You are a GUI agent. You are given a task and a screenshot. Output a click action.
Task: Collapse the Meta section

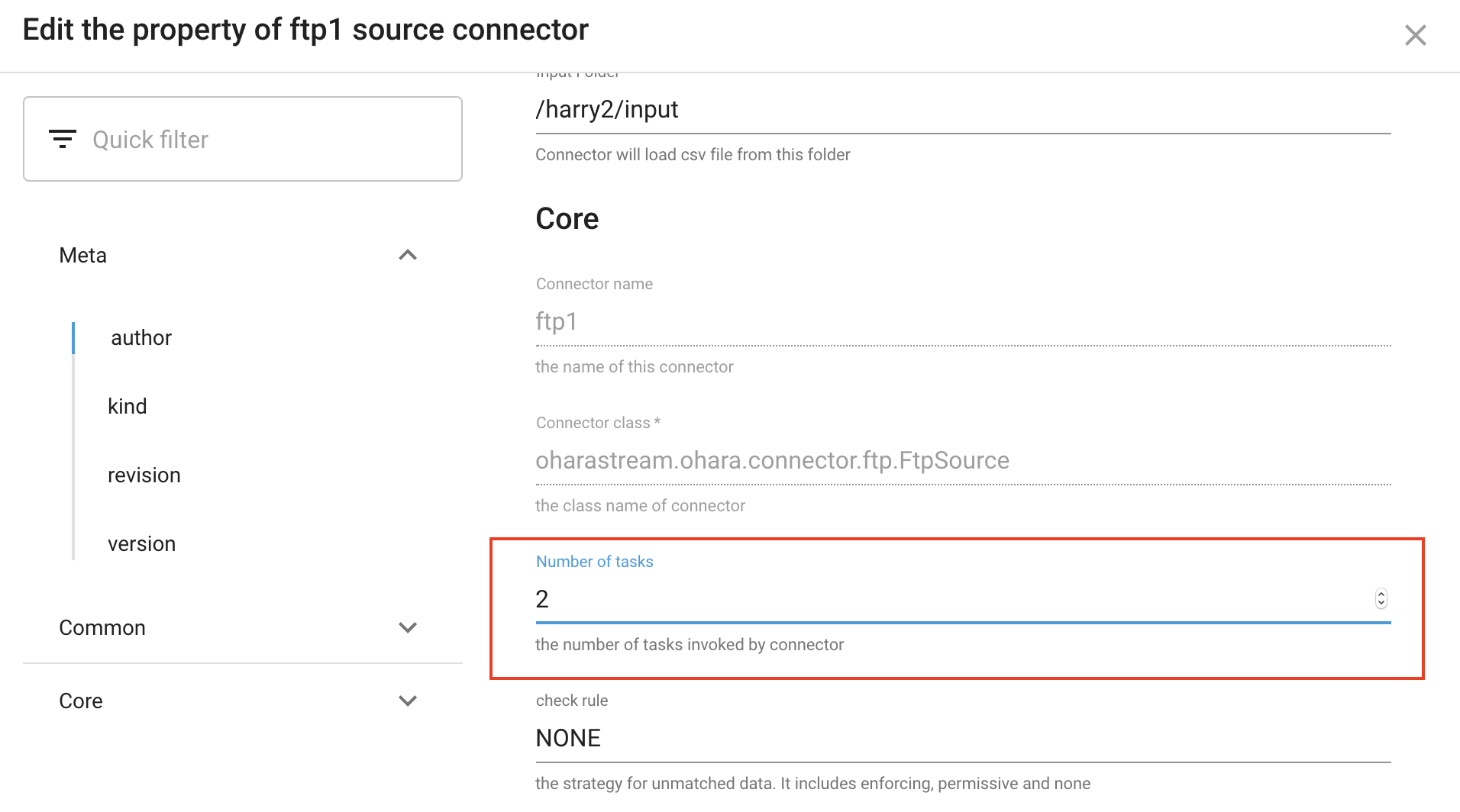[x=408, y=255]
